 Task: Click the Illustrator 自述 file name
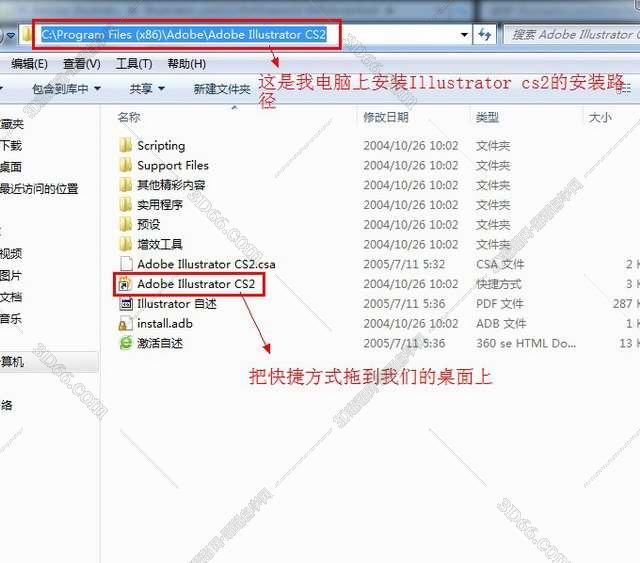click(x=177, y=304)
